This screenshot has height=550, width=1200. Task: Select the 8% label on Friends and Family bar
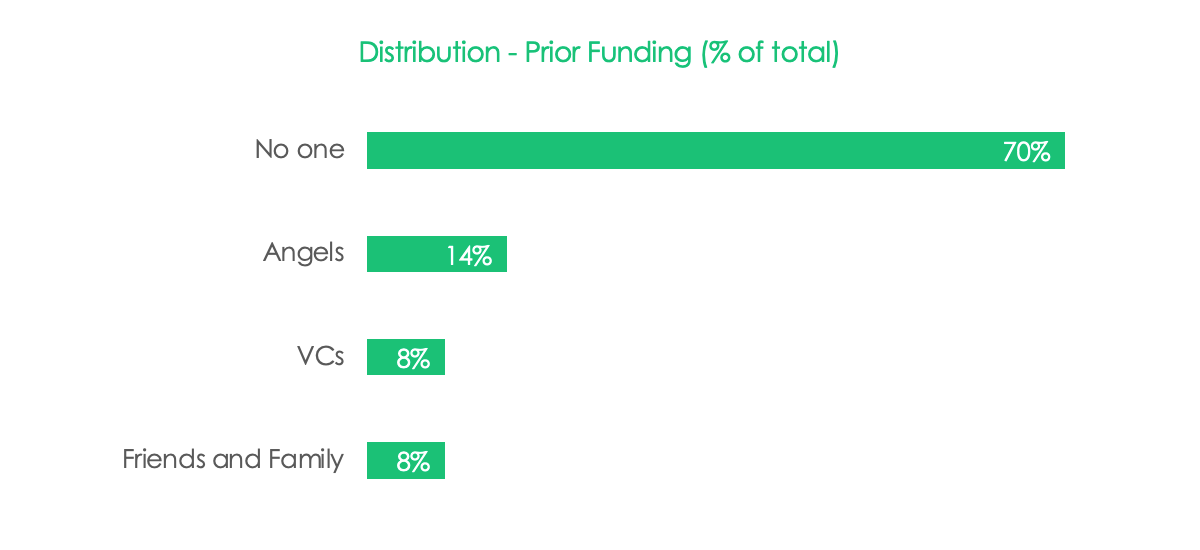coord(413,463)
